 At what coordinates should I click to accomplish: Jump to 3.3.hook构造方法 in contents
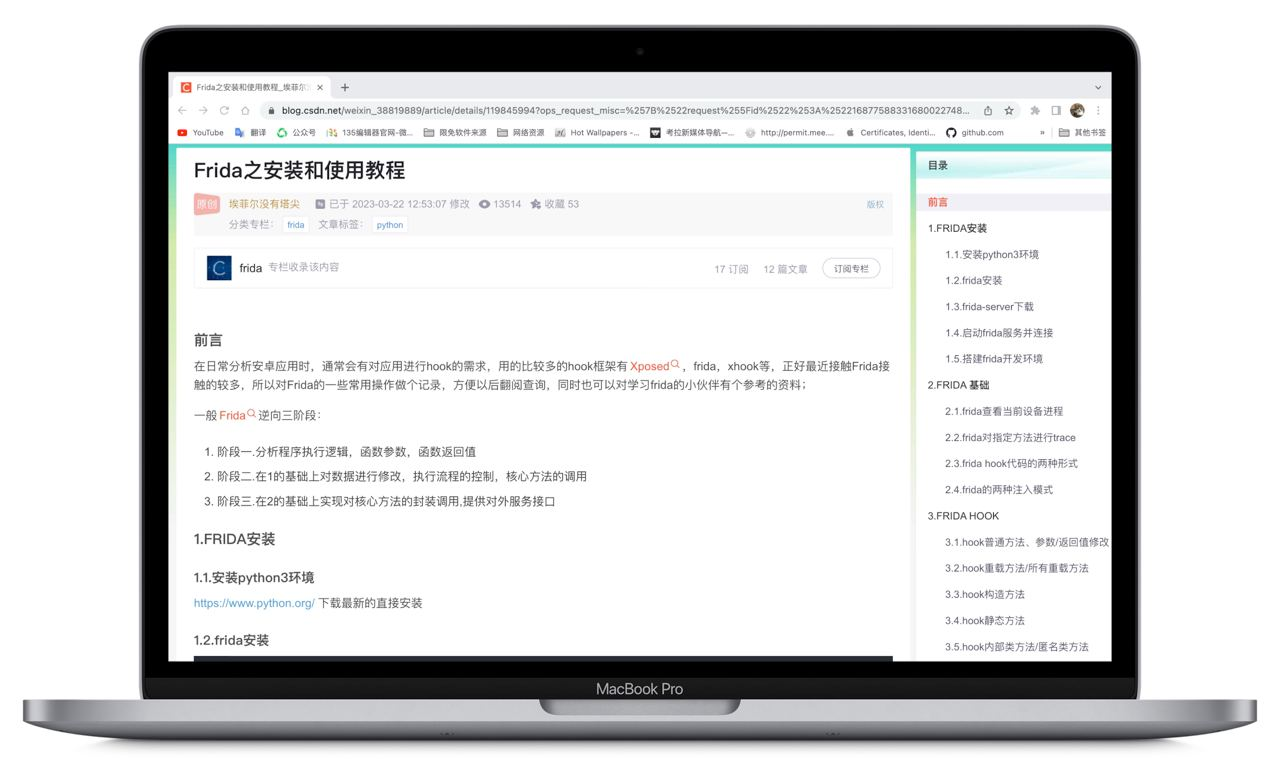tap(985, 594)
